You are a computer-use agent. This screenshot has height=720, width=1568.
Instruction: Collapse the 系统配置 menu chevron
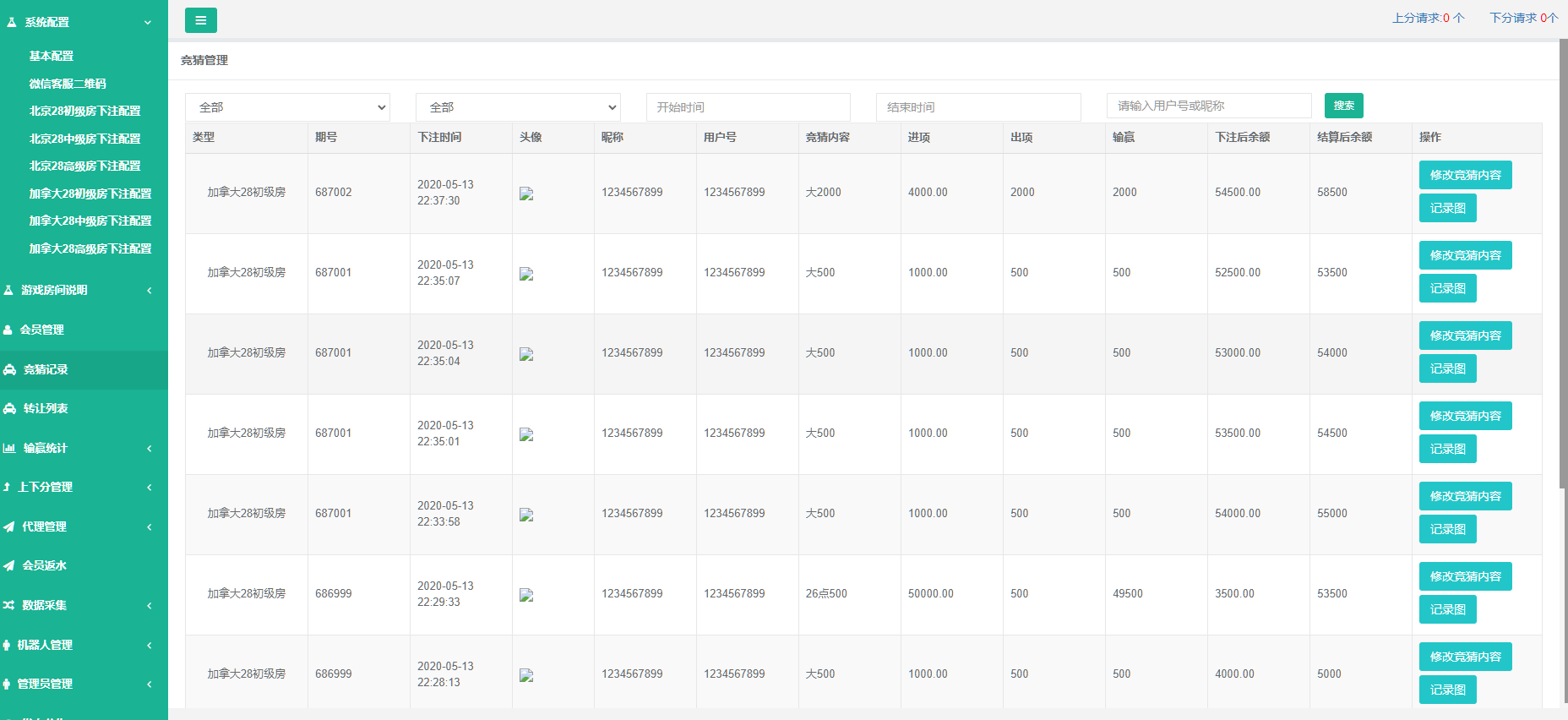point(148,23)
